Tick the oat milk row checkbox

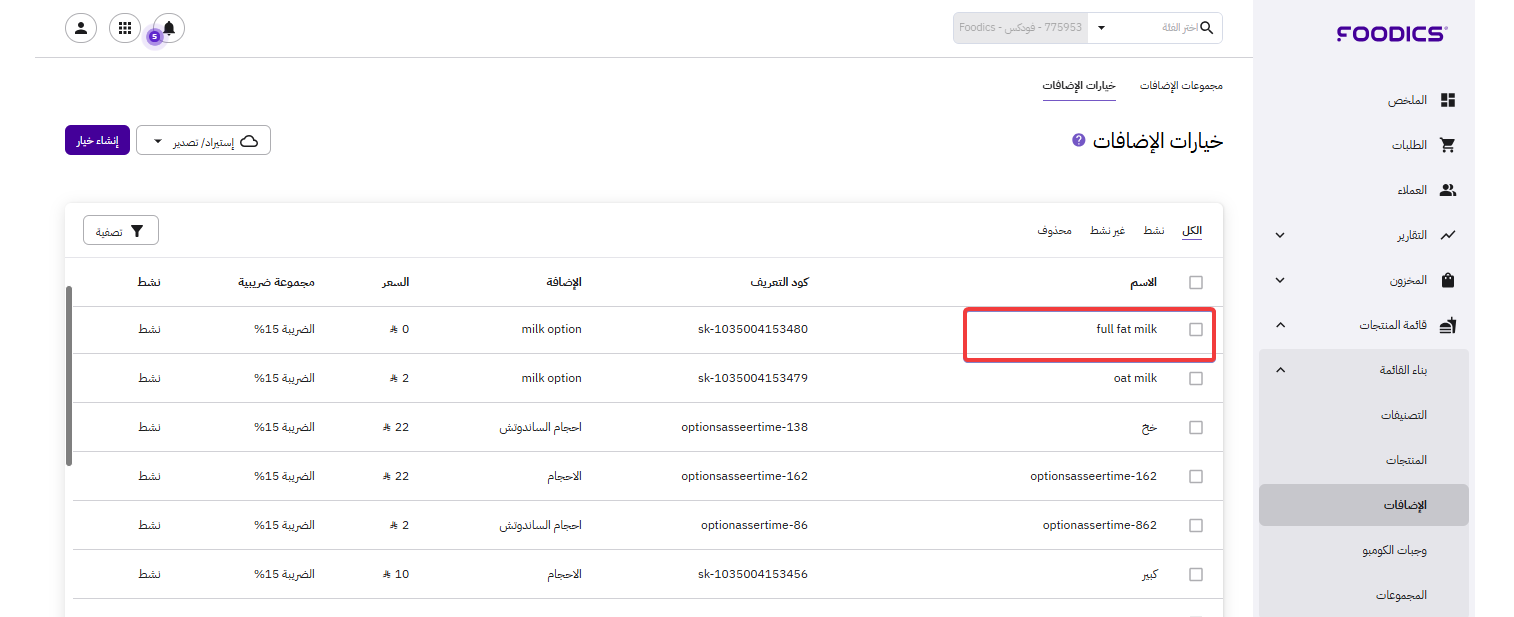pos(1196,379)
